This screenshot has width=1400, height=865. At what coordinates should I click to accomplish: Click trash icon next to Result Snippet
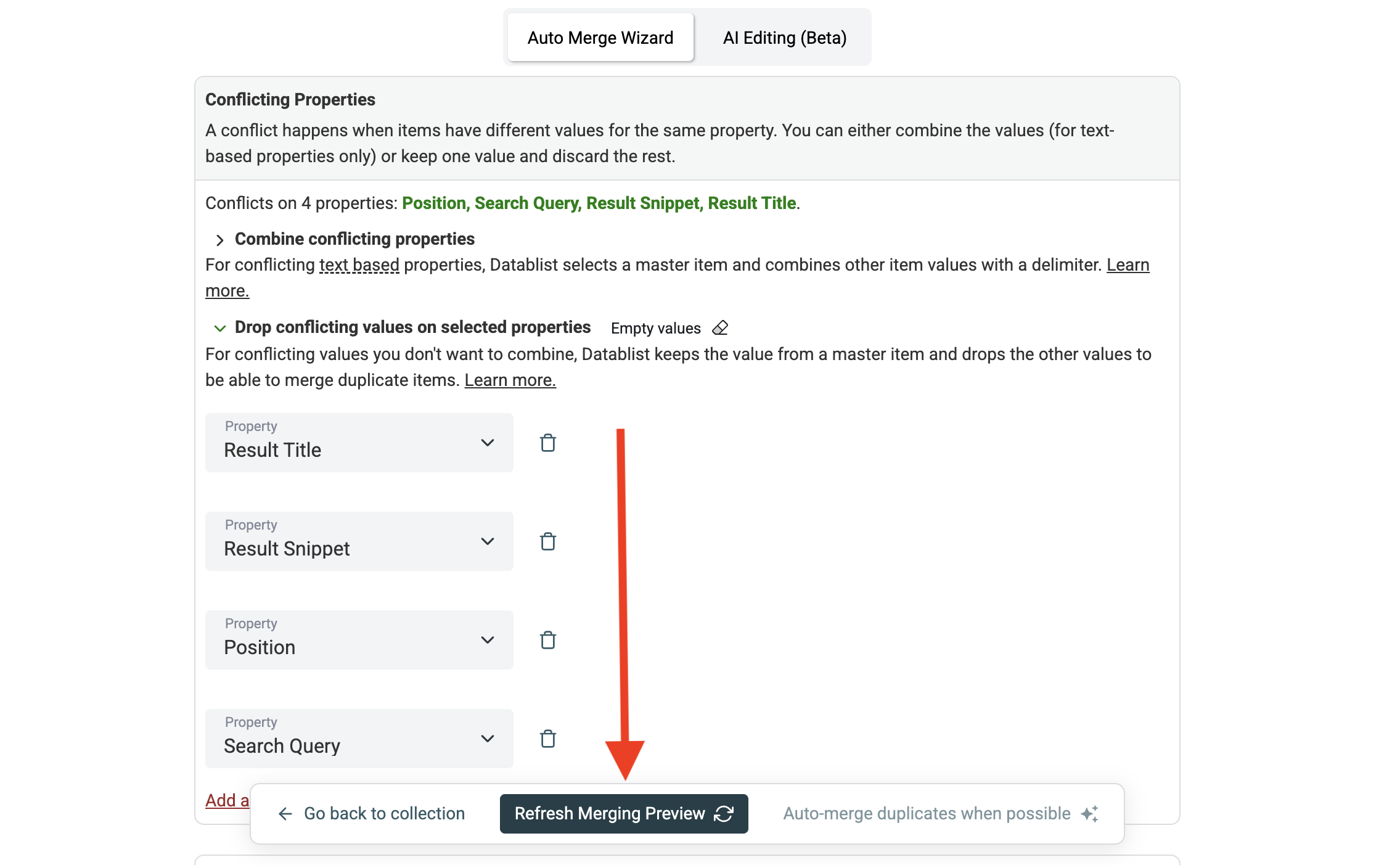pyautogui.click(x=547, y=541)
